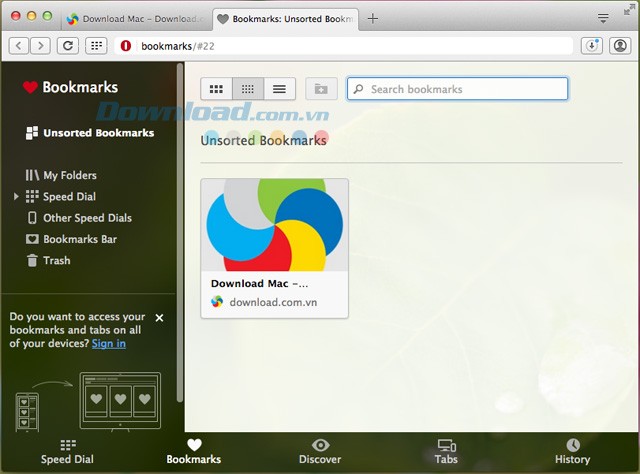Open Speed Dial grid icon in toolbar
The height and width of the screenshot is (474, 640).
click(96, 45)
